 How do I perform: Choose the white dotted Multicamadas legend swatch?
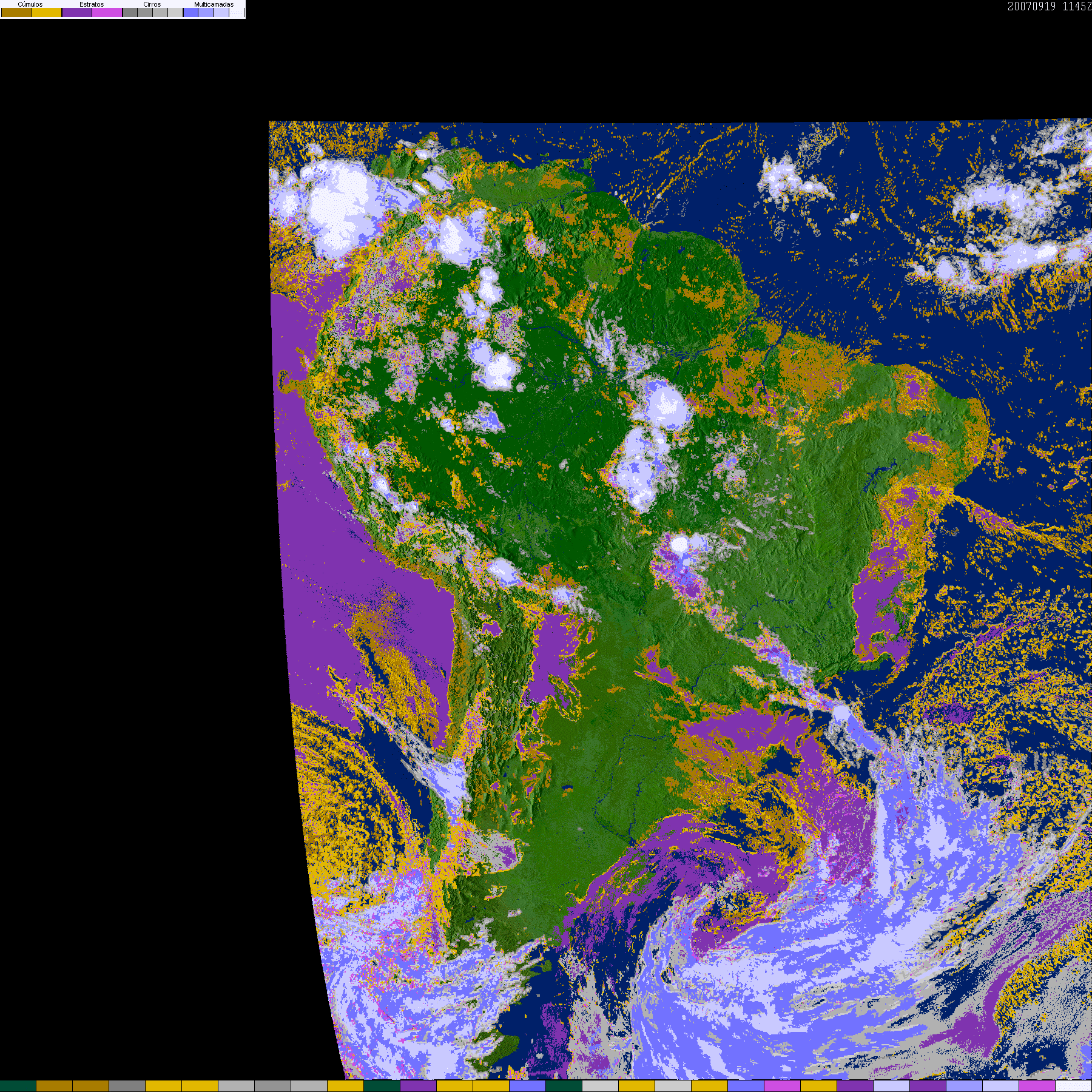[x=237, y=12]
